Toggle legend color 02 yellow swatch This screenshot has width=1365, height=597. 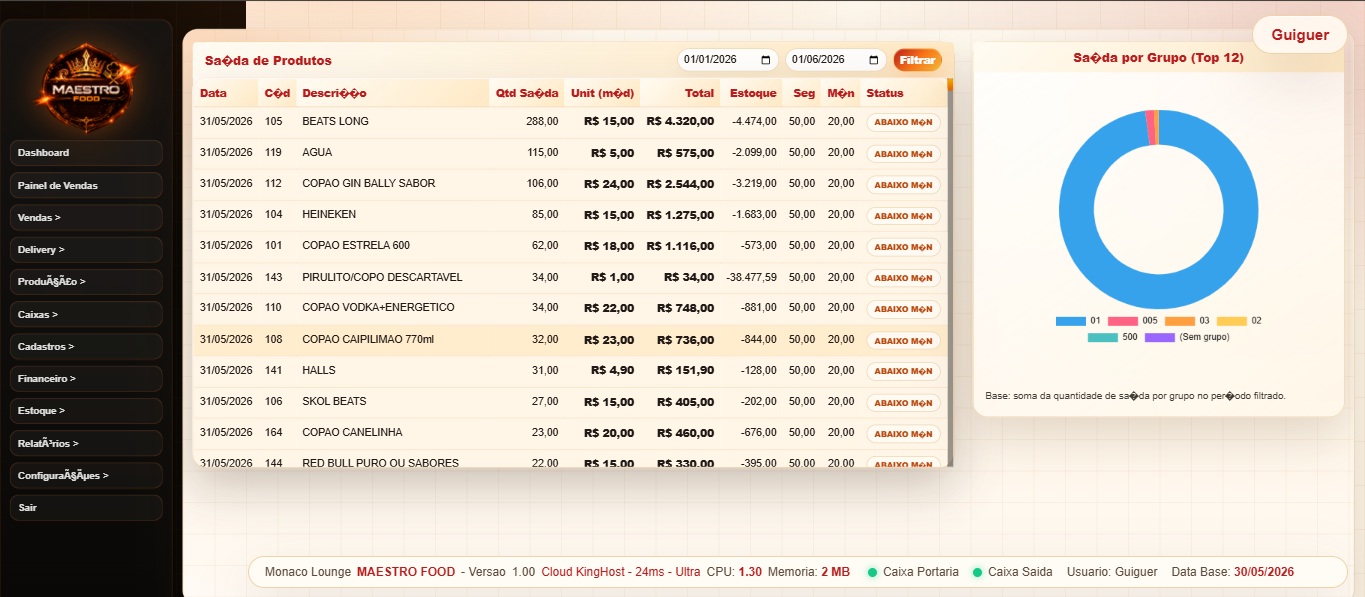click(1232, 321)
